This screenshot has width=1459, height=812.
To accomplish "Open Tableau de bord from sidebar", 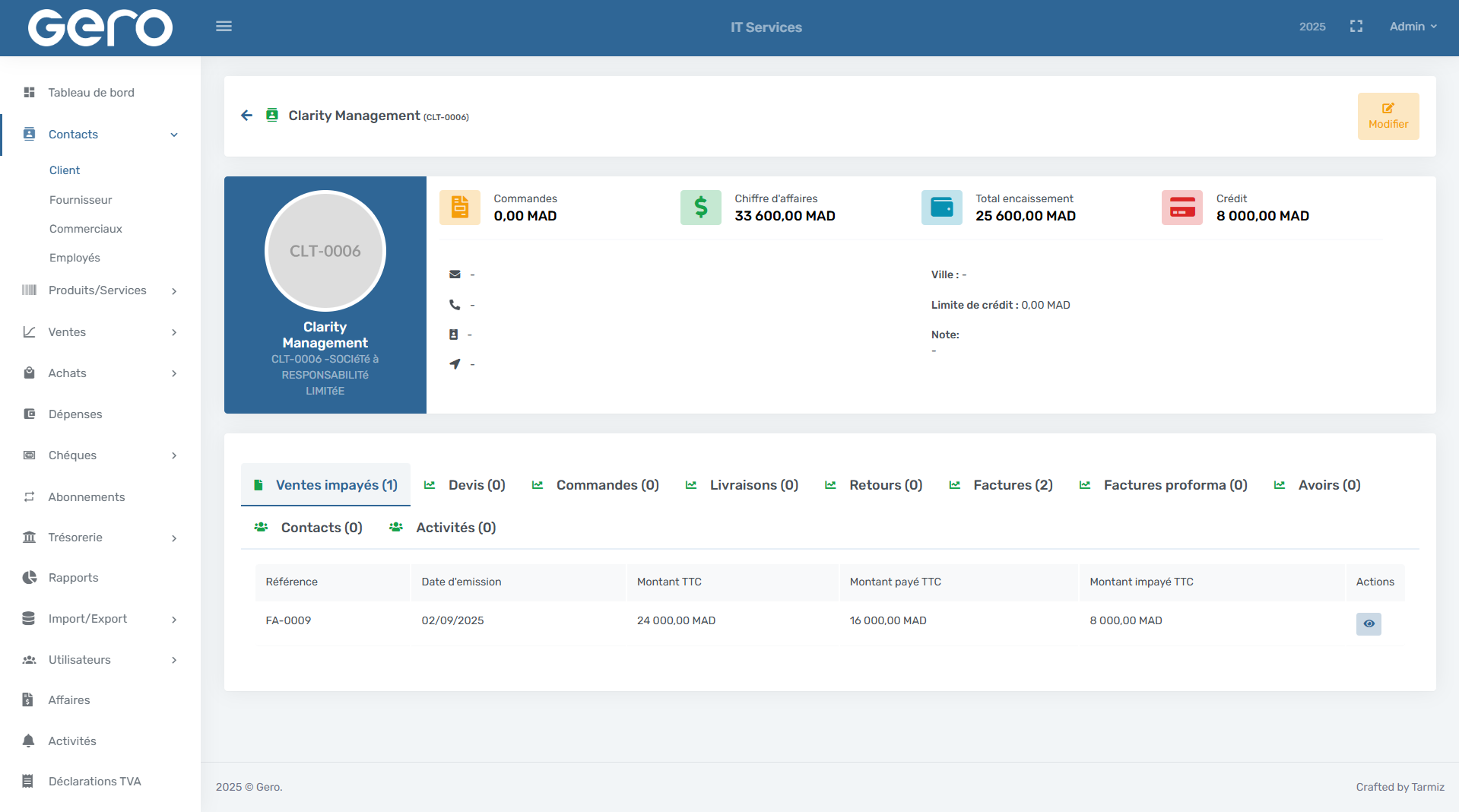I will 91,93.
